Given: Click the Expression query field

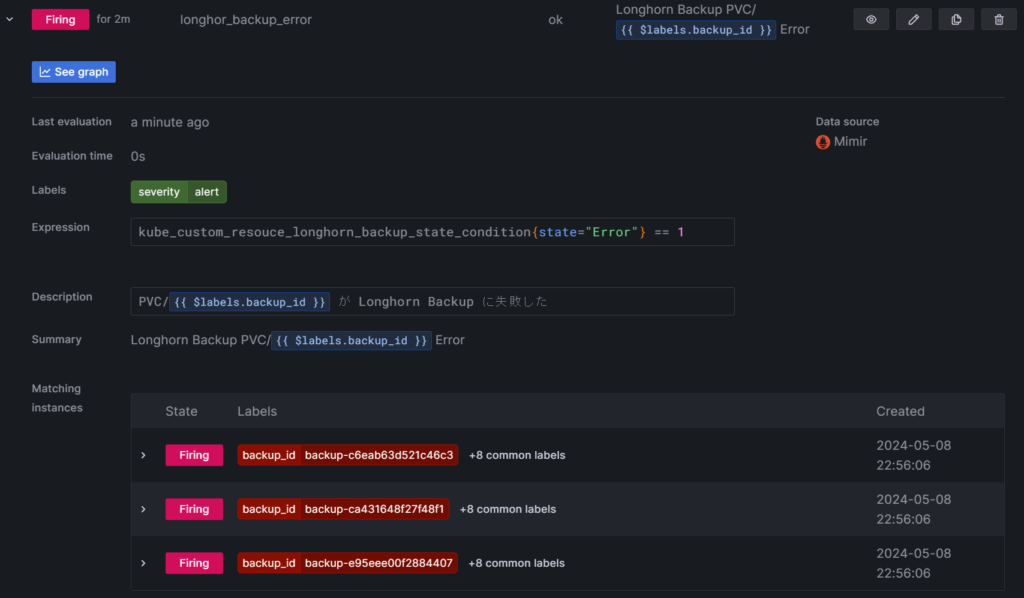Looking at the screenshot, I should pyautogui.click(x=432, y=232).
